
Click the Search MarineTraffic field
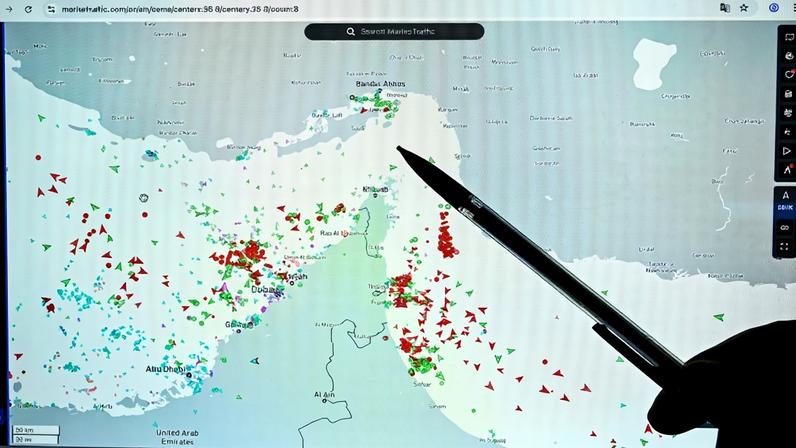point(394,31)
